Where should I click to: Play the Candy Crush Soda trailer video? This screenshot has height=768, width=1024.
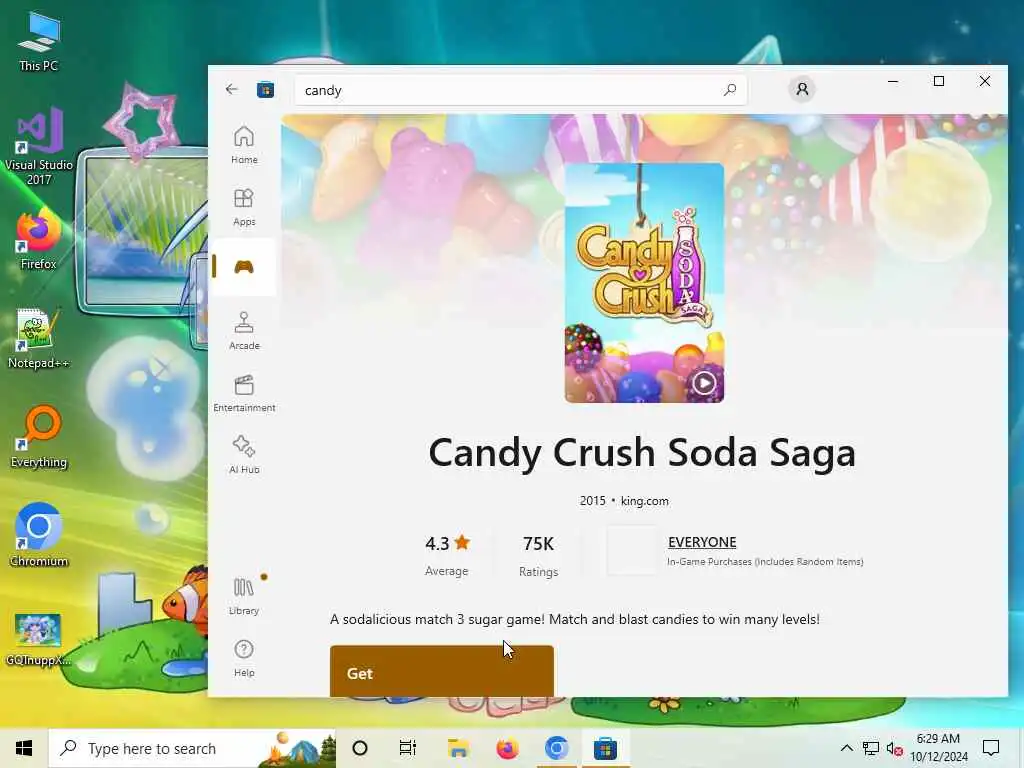(703, 383)
